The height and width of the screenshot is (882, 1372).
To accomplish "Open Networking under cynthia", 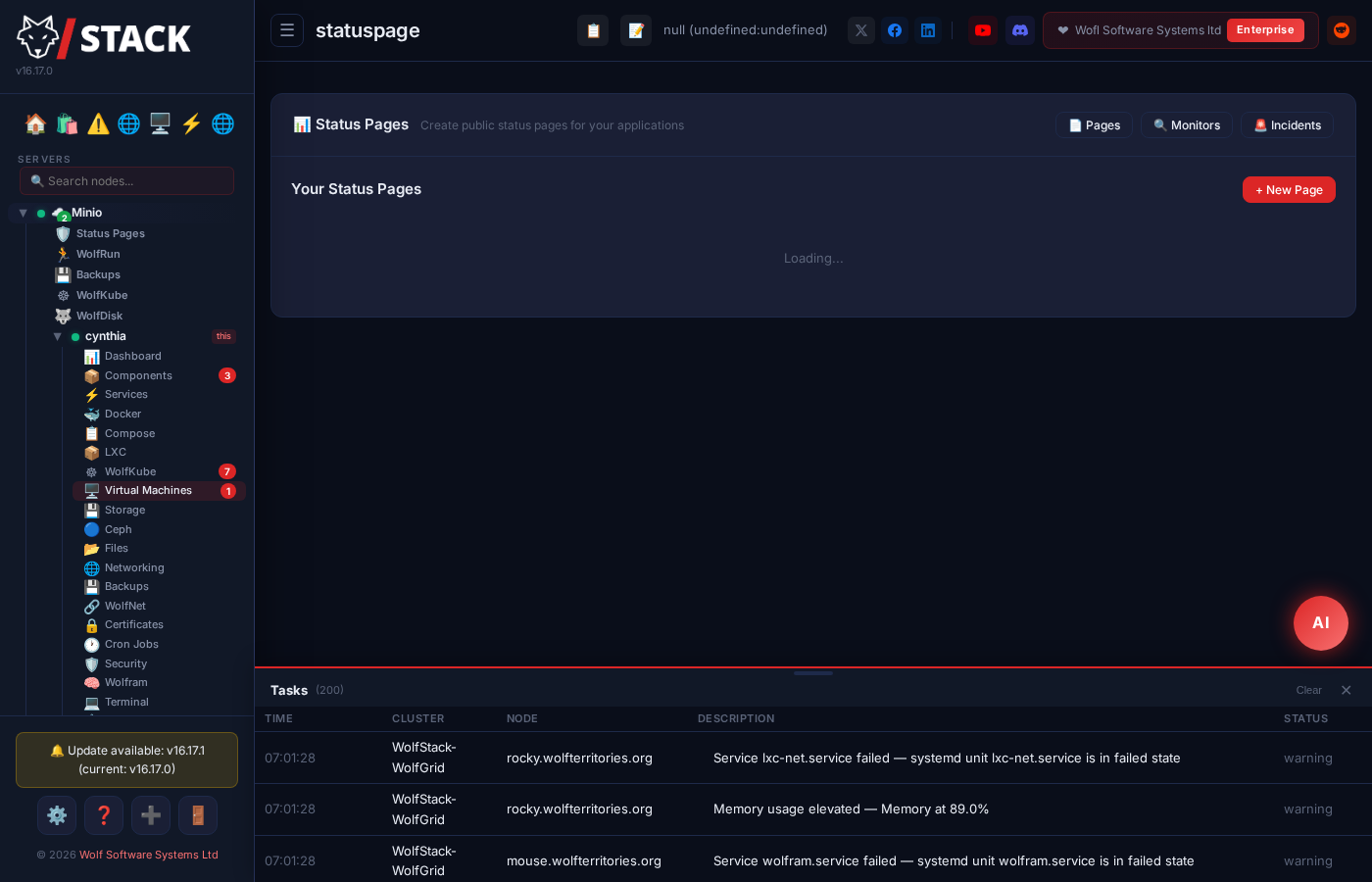I will 134,567.
